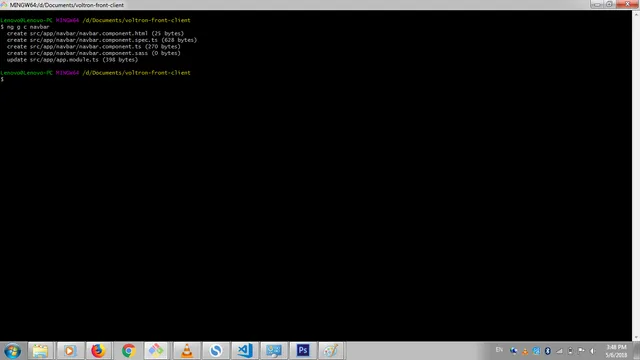Open Firefox from the taskbar
This screenshot has height=360, width=640.
pos(98,351)
